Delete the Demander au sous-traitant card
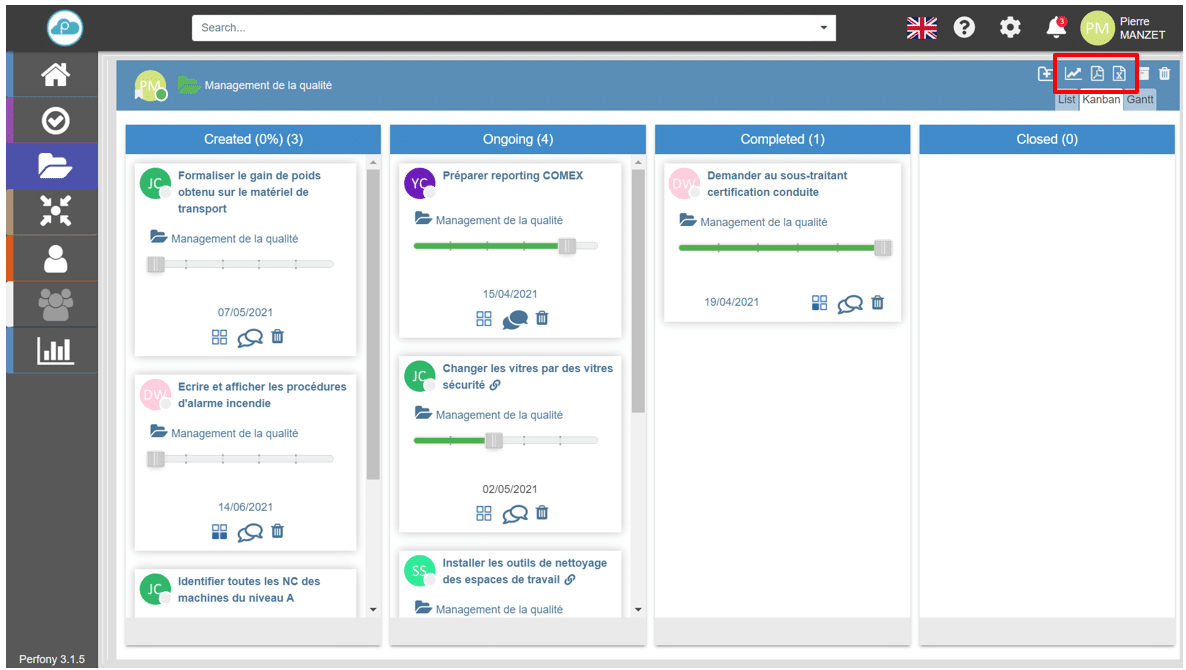Screen dimensions: 1186x670 click(x=877, y=303)
